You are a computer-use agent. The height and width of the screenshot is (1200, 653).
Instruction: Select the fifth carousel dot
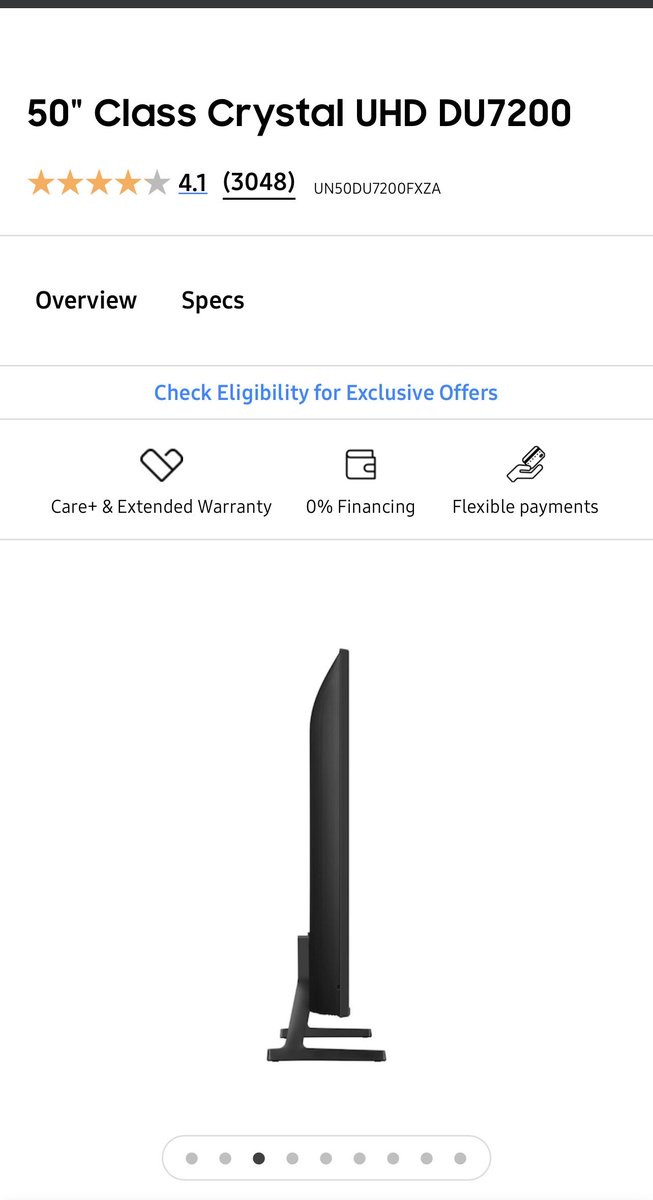[x=326, y=1158]
